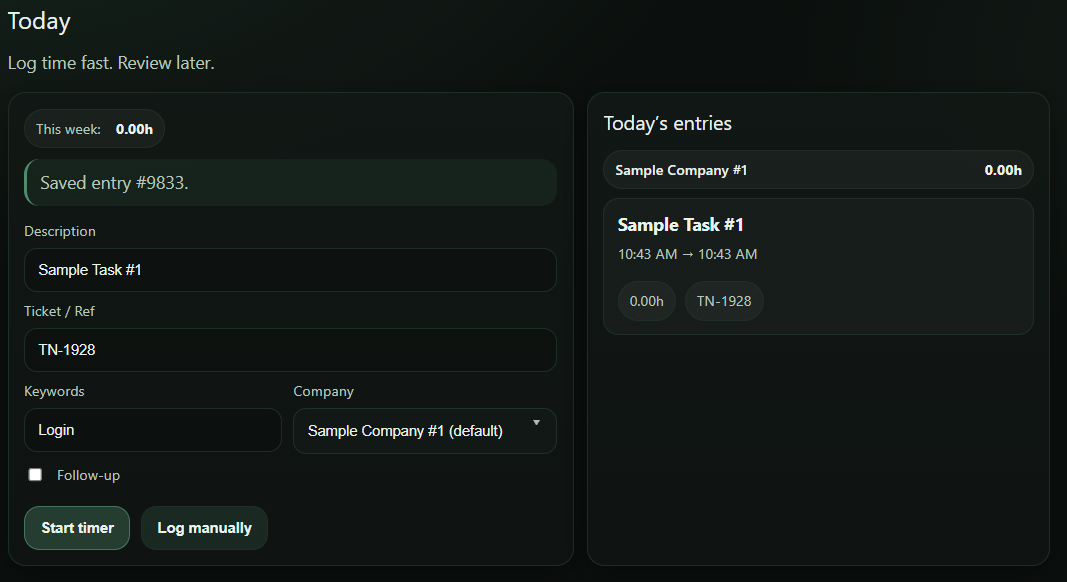Viewport: 1067px width, 582px height.
Task: Click the Today's entries panel title
Action: [668, 123]
